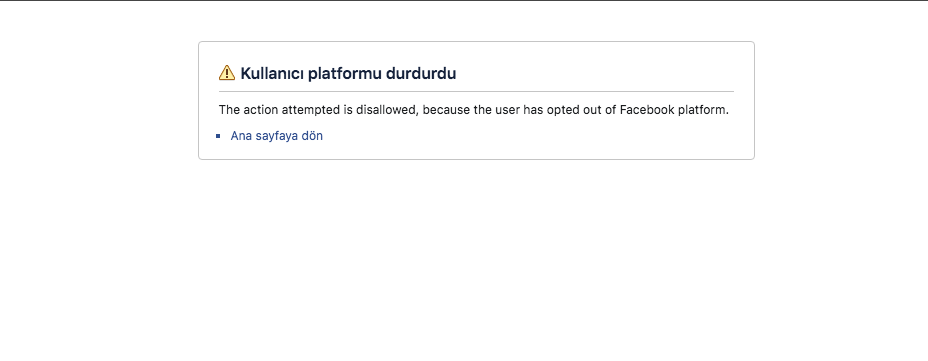This screenshot has width=928, height=361.
Task: Click the word 'Ana' in the homepage link
Action: pyautogui.click(x=241, y=136)
